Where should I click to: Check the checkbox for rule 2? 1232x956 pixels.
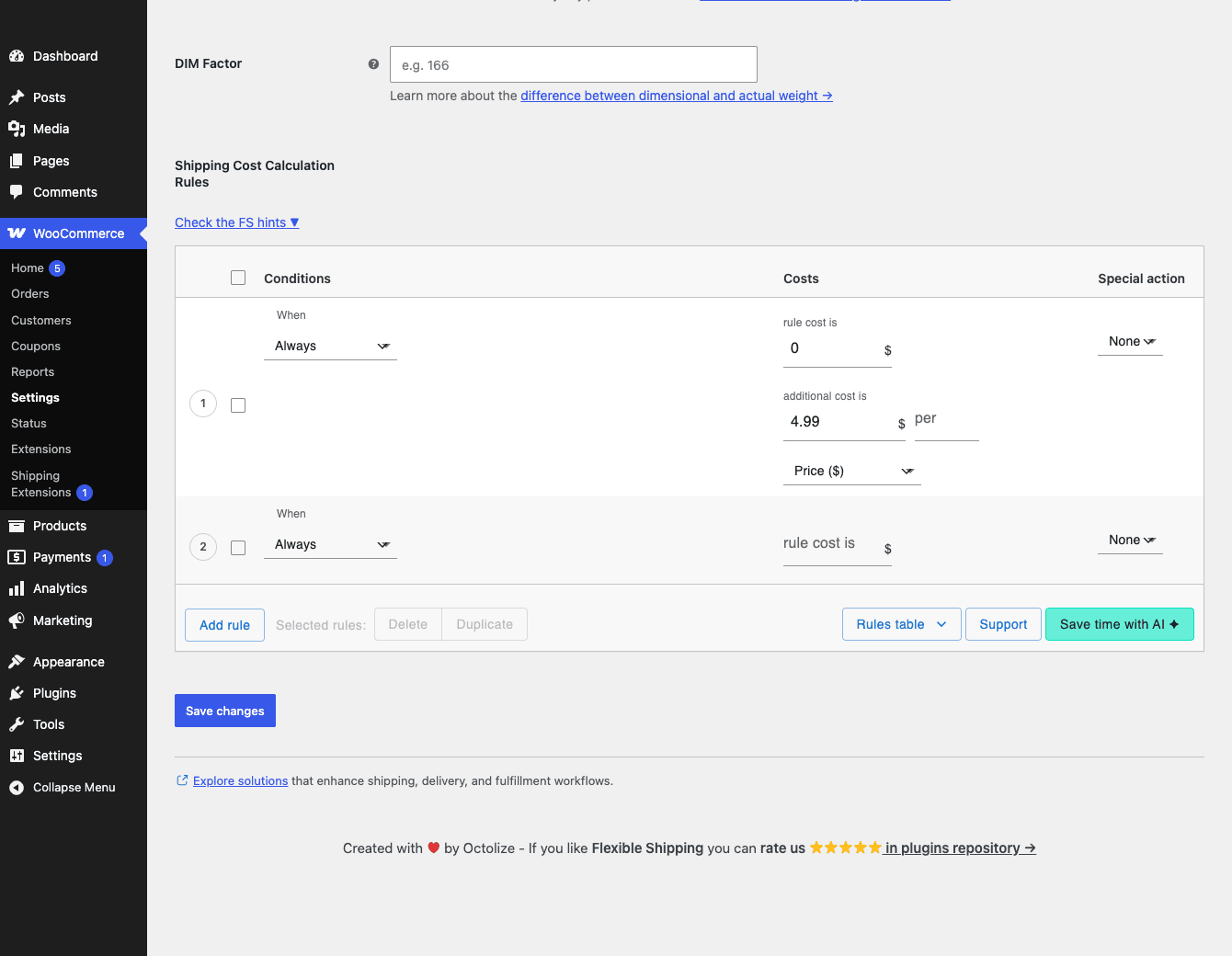pos(238,548)
